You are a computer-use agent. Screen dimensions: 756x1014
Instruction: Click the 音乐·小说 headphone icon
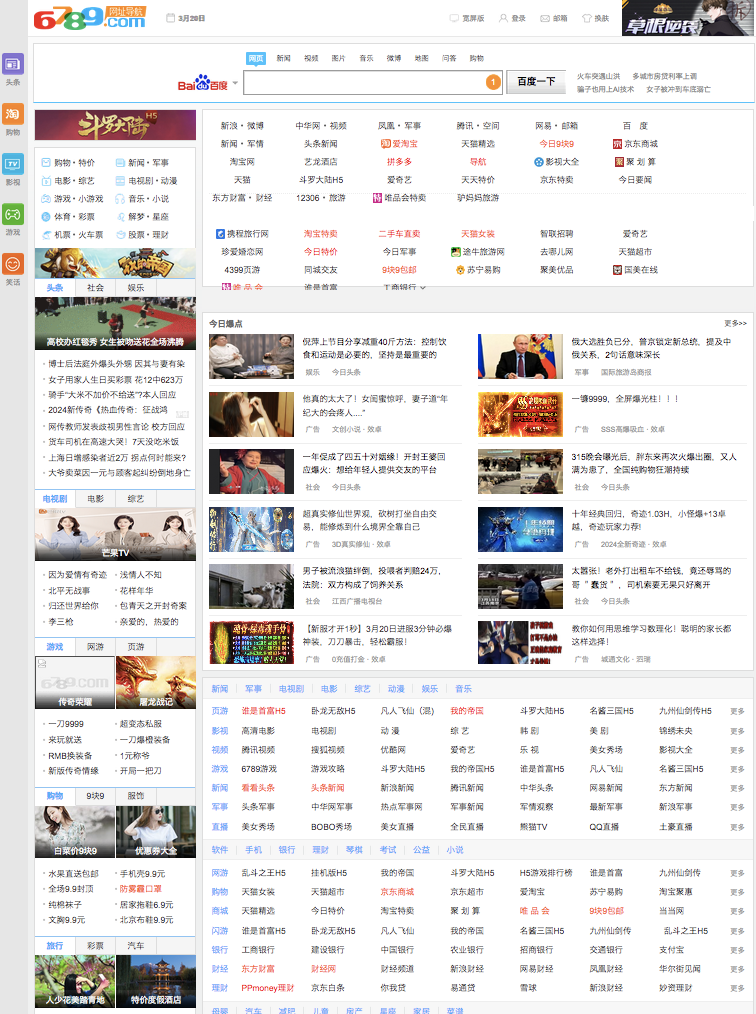(120, 199)
